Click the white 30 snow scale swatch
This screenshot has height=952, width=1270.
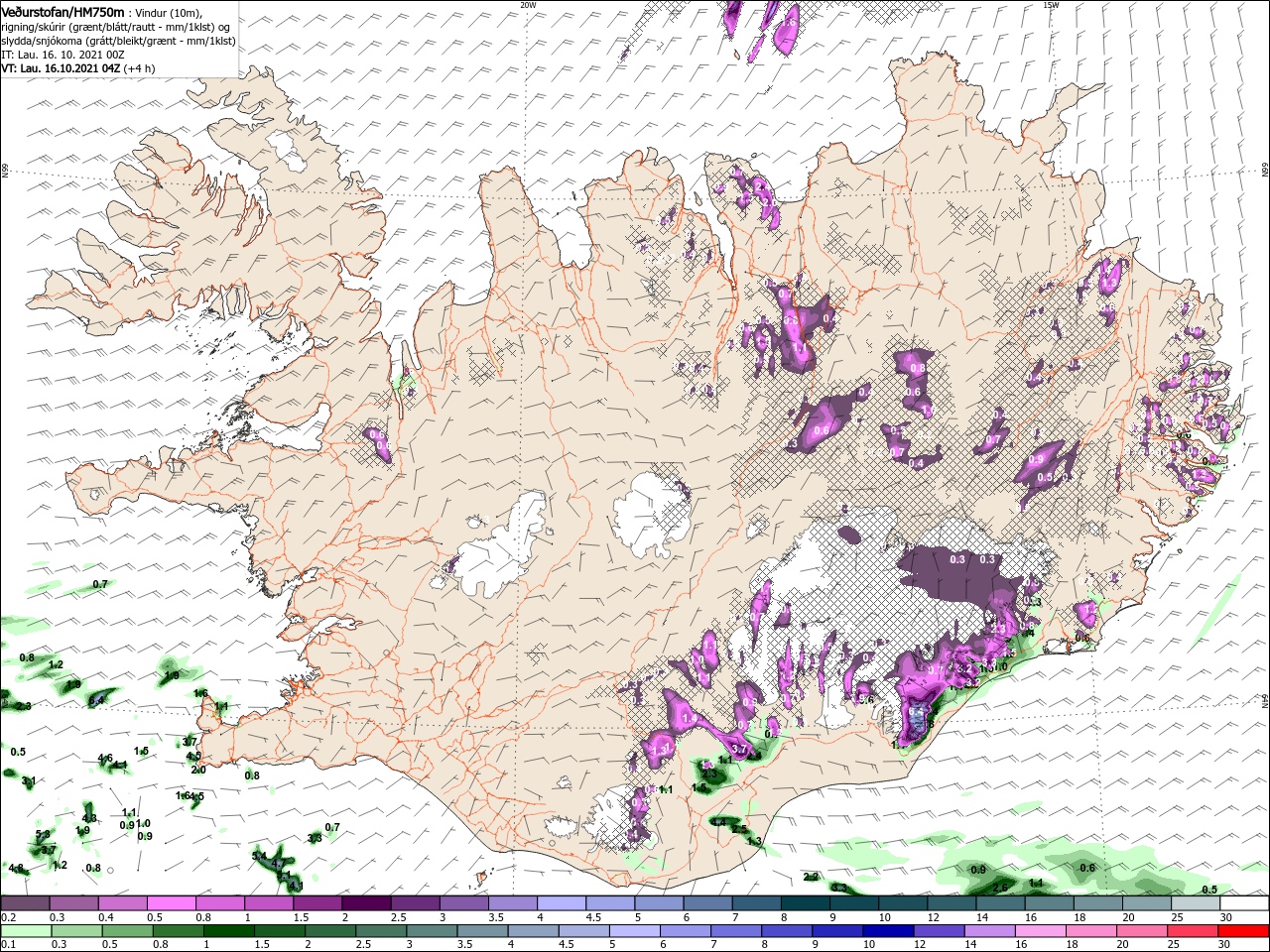tap(1244, 903)
